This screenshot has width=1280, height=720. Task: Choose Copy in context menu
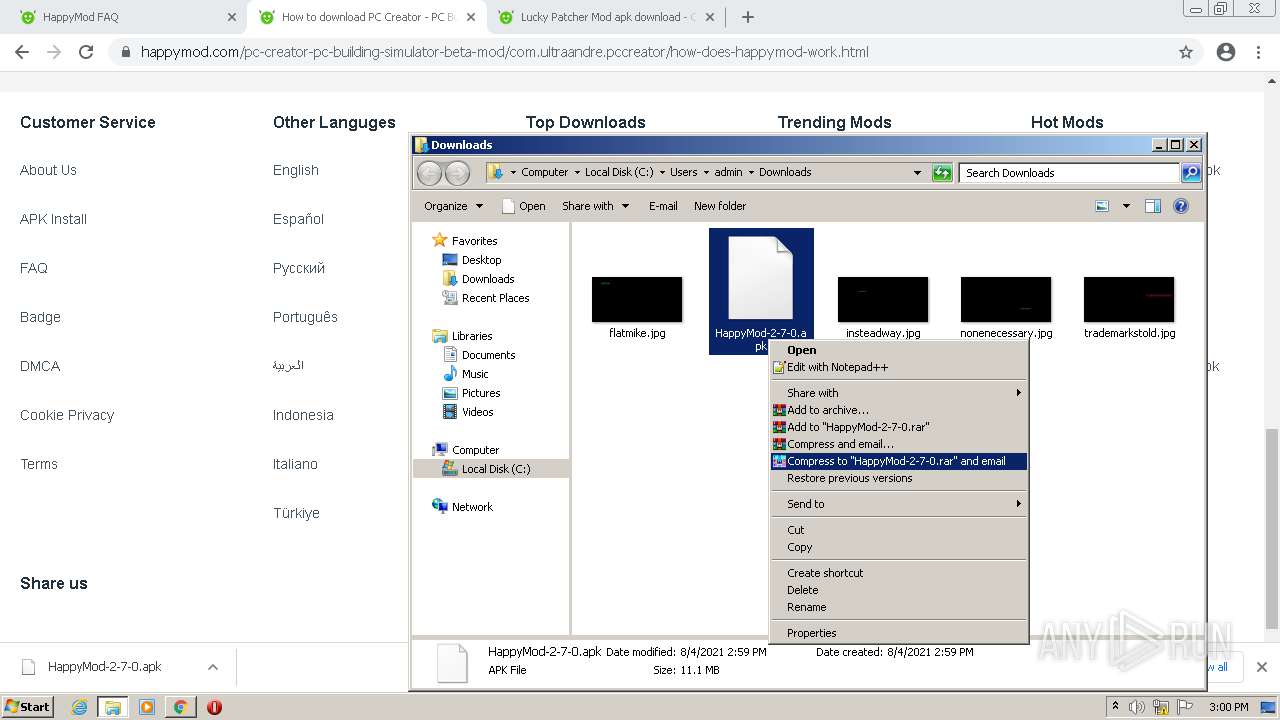[x=898, y=547]
